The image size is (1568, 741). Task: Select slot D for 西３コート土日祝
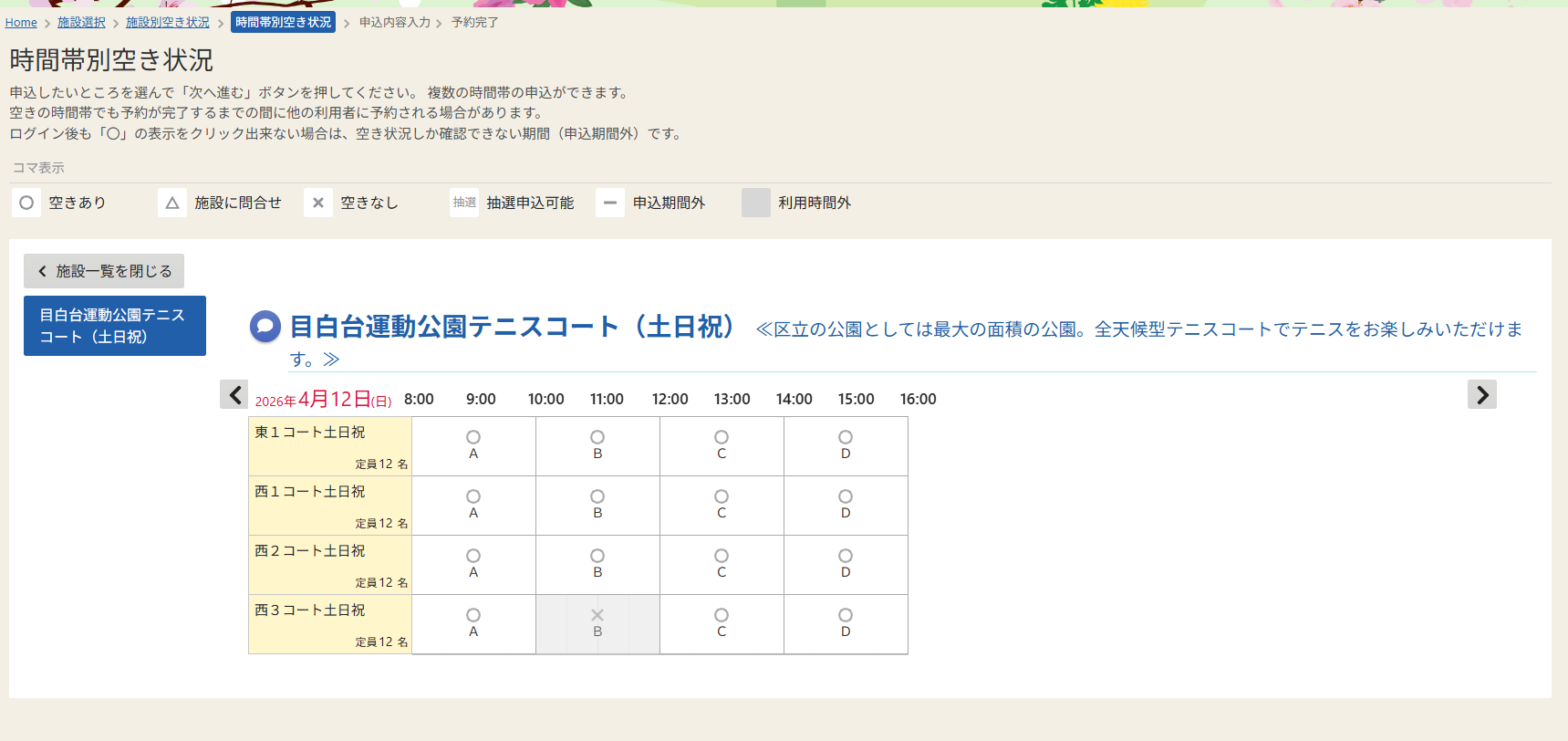point(845,623)
